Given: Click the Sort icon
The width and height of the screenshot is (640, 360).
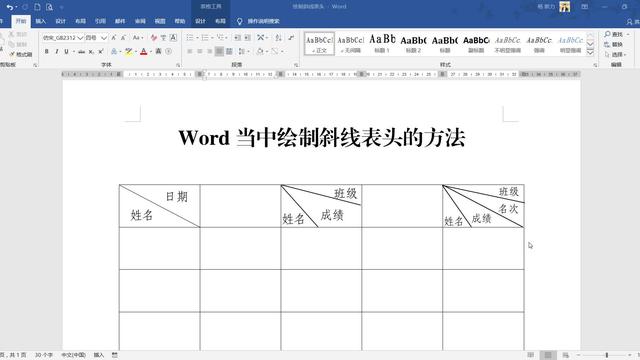Looking at the screenshot, I should 278,38.
